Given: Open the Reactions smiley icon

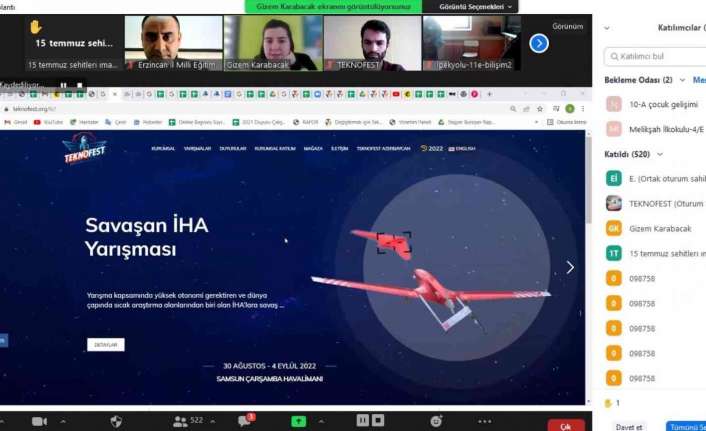Looking at the screenshot, I should click(x=436, y=421).
